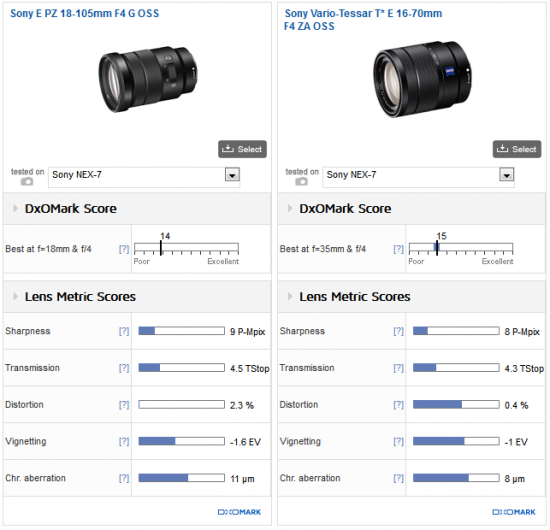This screenshot has width=550, height=530.
Task: Click the '11 µm' aberration value
Action: 242,479
